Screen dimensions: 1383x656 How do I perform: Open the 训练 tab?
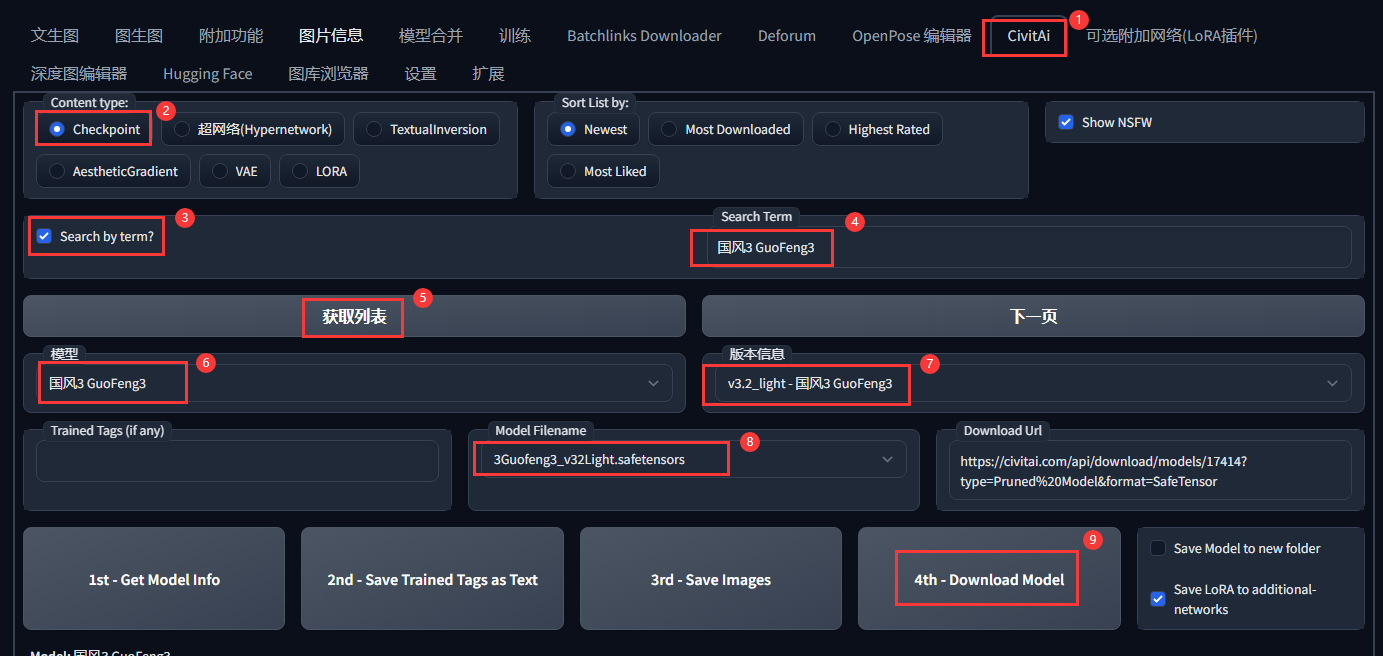515,36
